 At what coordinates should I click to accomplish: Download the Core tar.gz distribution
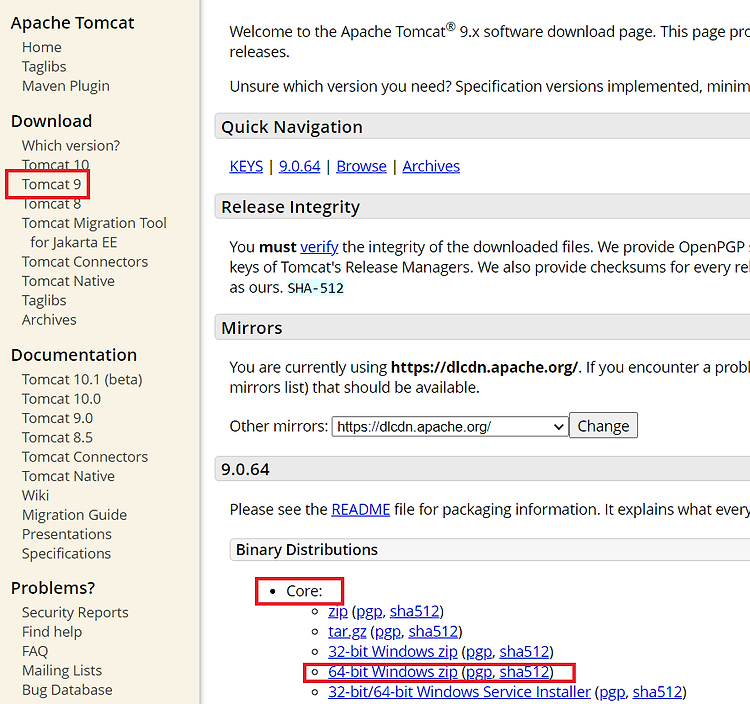click(347, 632)
